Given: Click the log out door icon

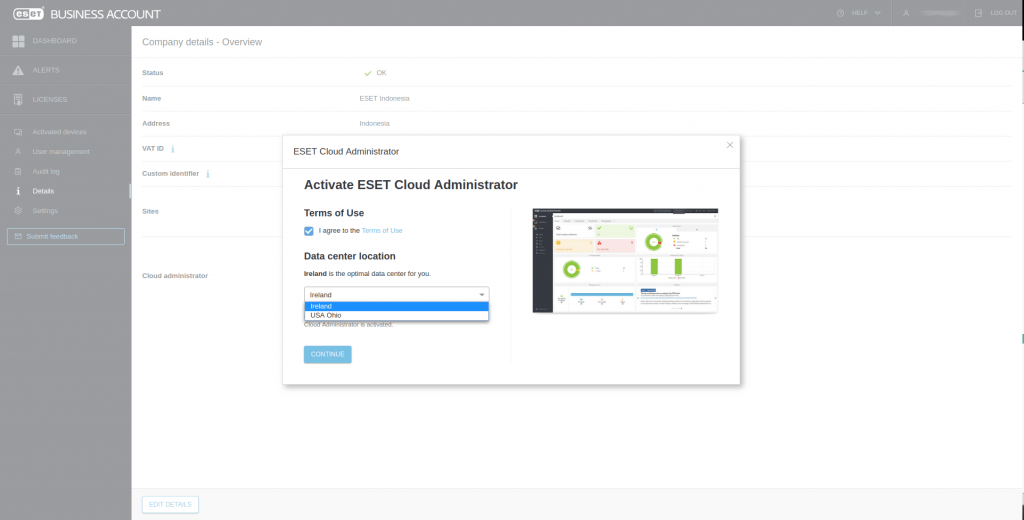Looking at the screenshot, I should pyautogui.click(x=978, y=13).
